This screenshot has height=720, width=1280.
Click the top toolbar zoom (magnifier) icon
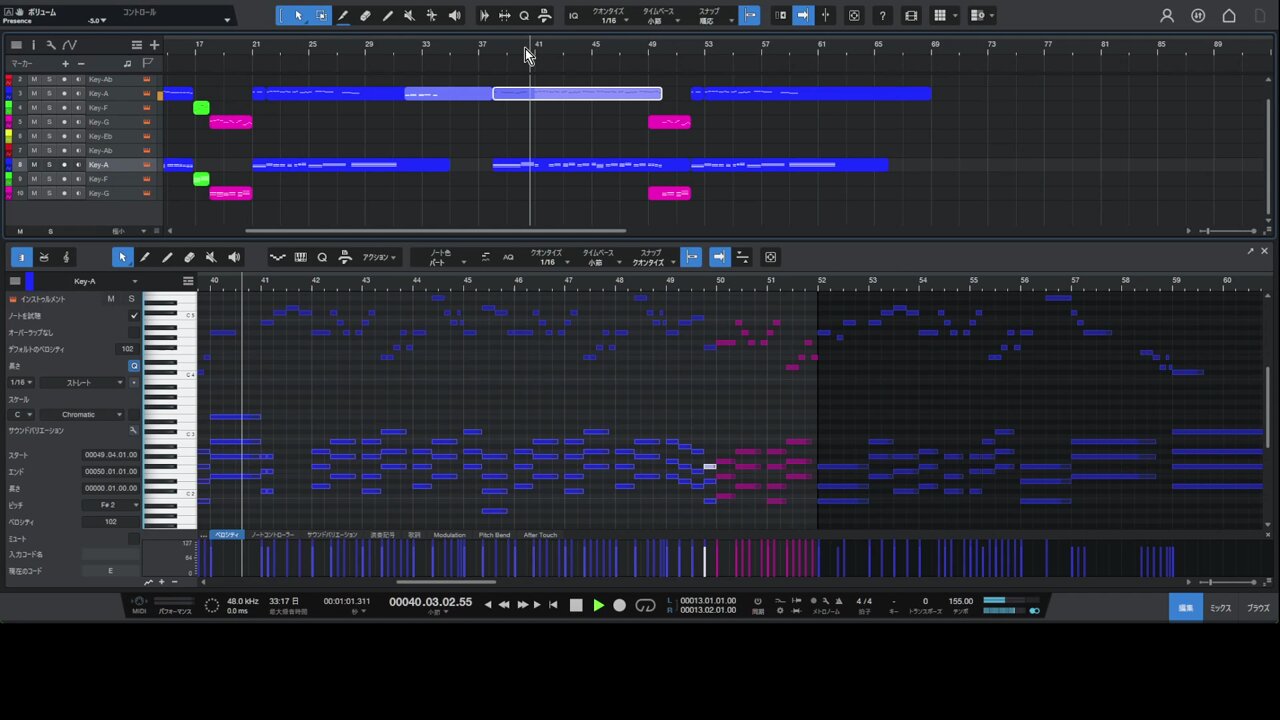pyautogui.click(x=524, y=16)
